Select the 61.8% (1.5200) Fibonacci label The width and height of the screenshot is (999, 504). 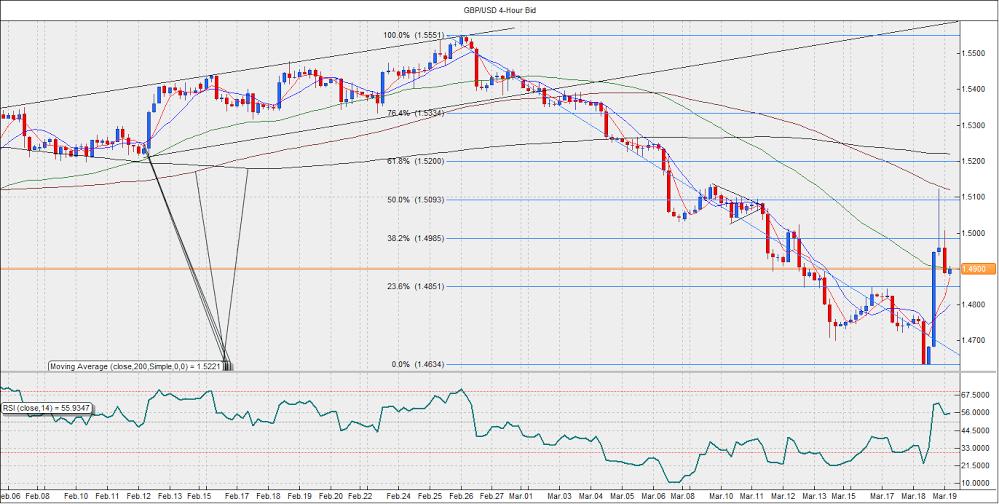point(416,162)
